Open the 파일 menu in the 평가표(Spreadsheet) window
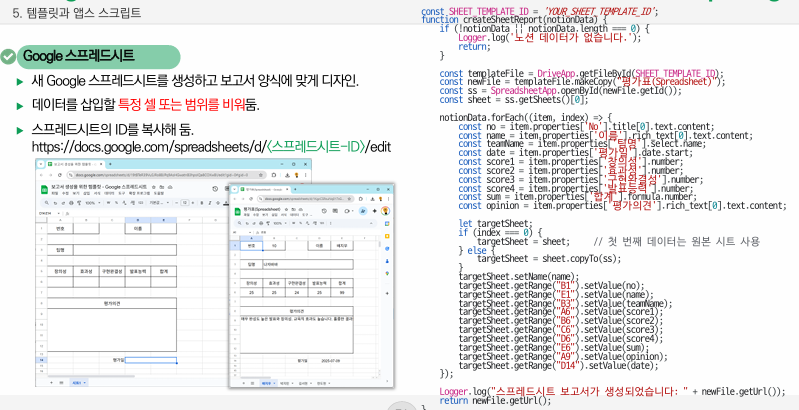 [x=247, y=215]
